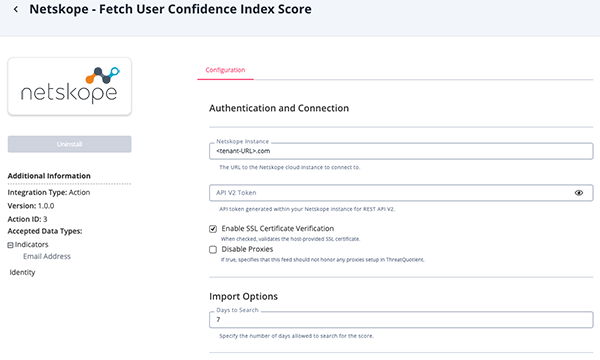Screen dimensions: 600x360
Task: Click the Netskope logo thumbnail
Action: pyautogui.click(x=70, y=86)
